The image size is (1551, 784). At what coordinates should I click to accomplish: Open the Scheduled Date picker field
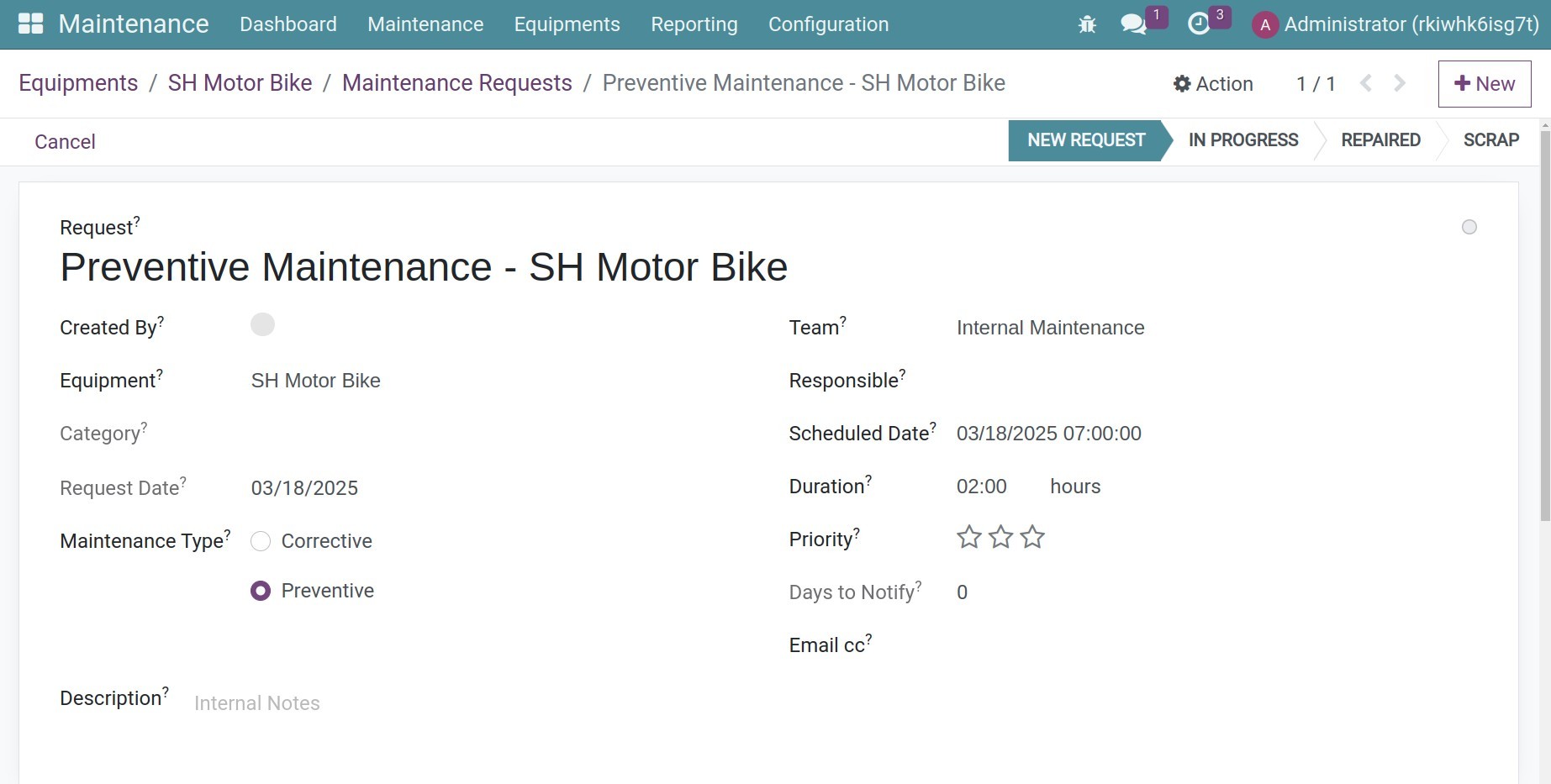1217,434
